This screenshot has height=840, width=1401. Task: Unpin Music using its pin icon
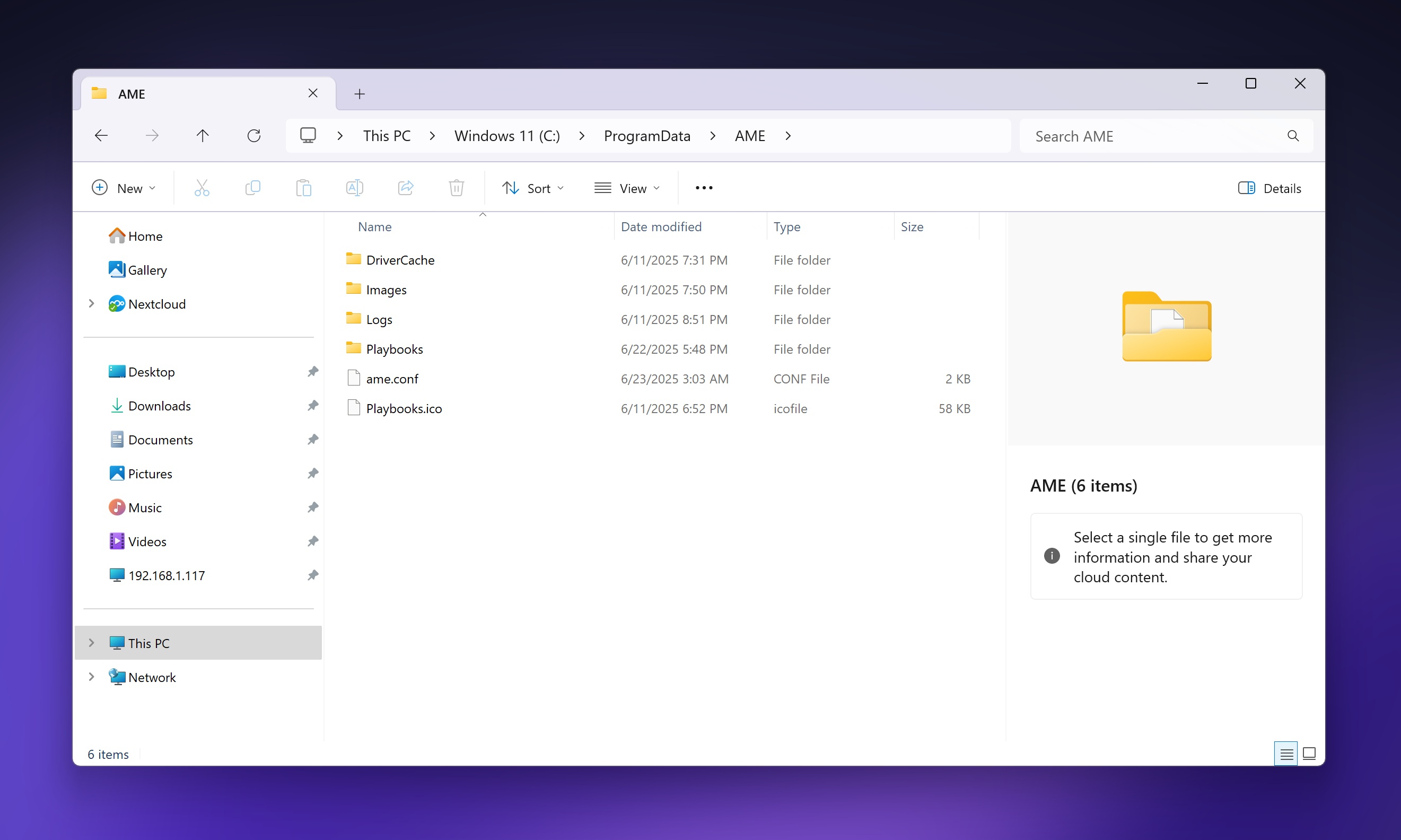pyautogui.click(x=313, y=507)
